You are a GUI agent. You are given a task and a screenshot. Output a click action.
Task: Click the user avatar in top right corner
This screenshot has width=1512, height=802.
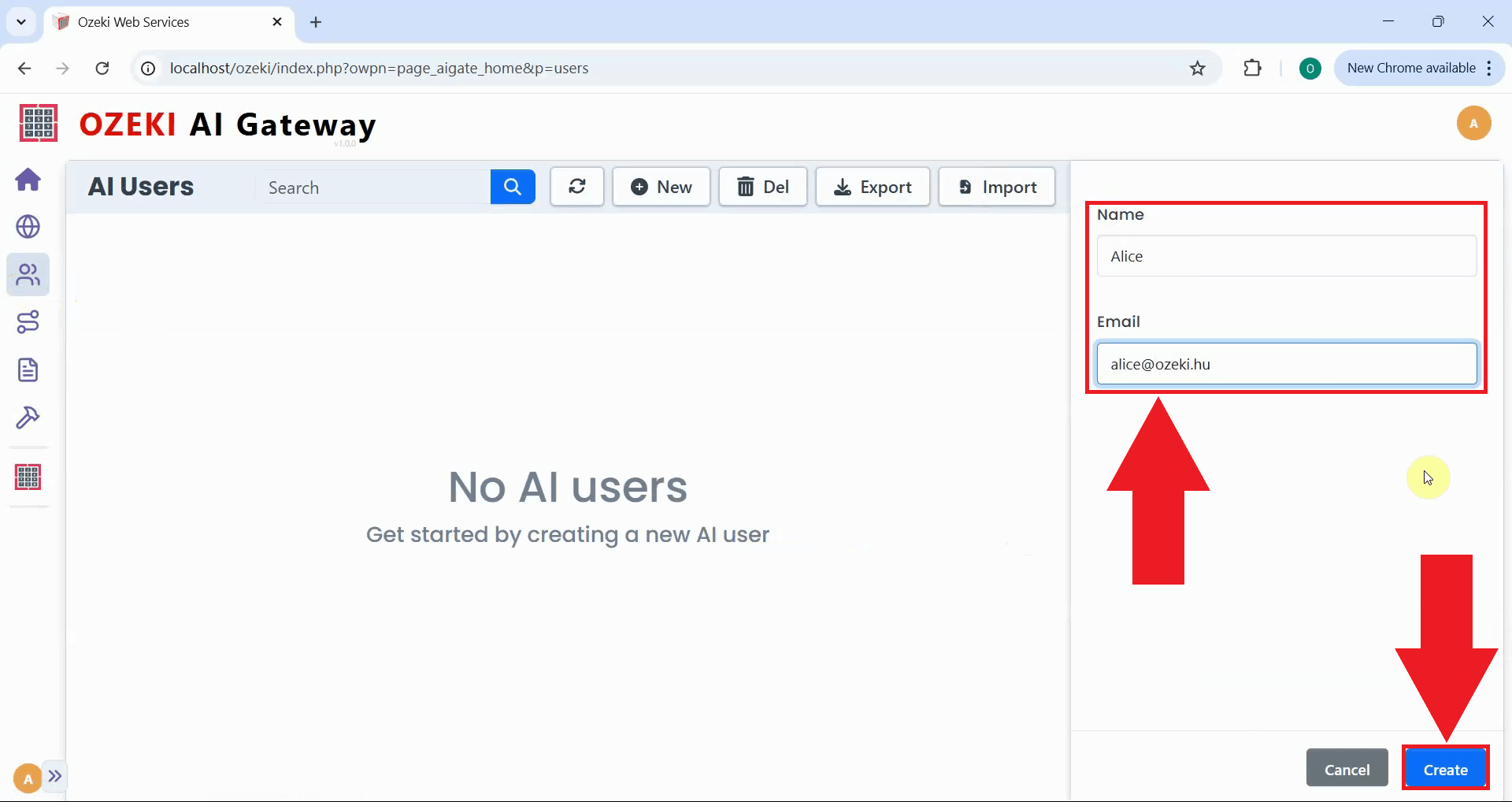pos(1474,123)
